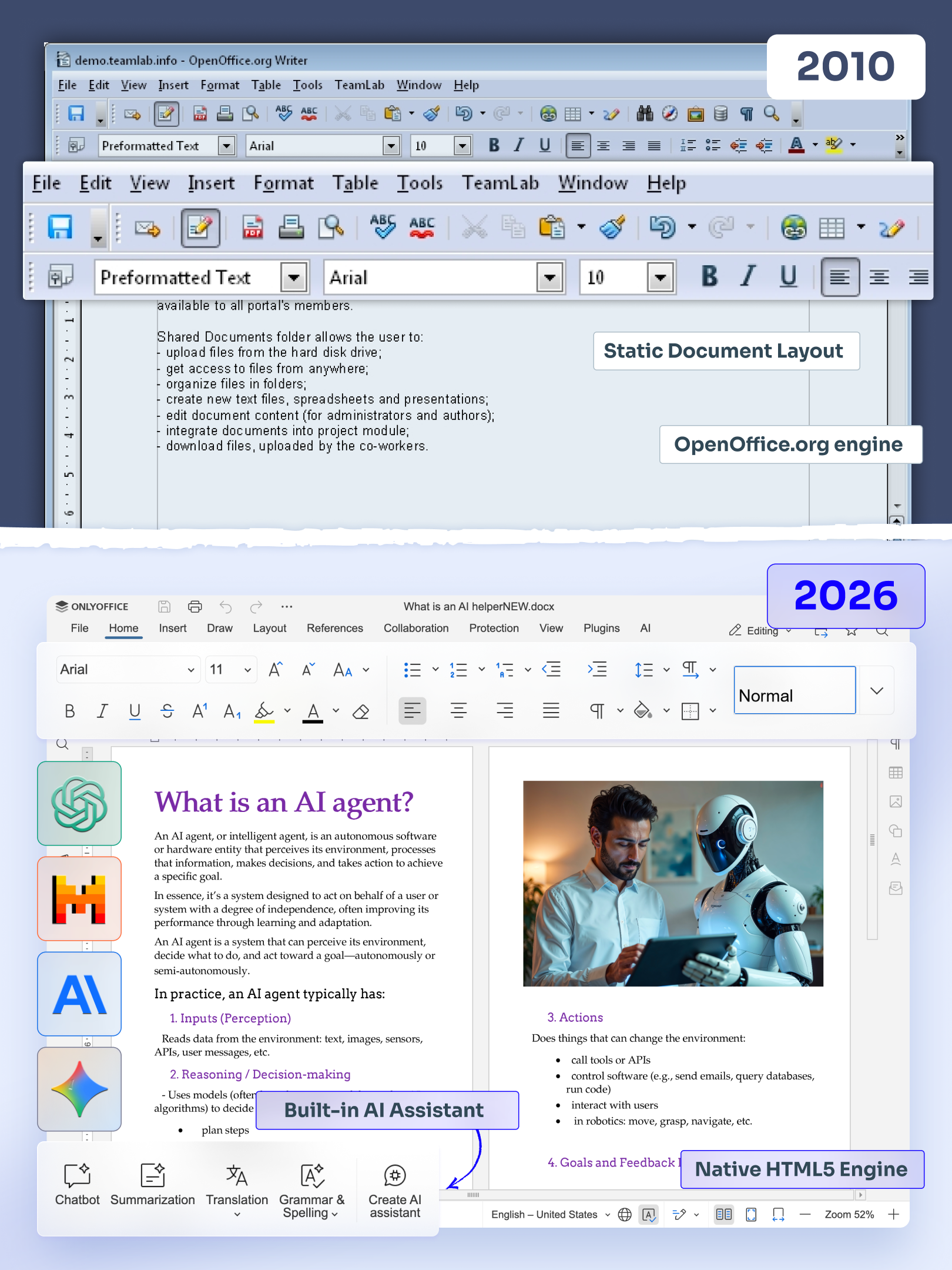The image size is (952, 1270).
Task: Open the Tools menu in small OpenOffice menu bar
Action: (307, 85)
